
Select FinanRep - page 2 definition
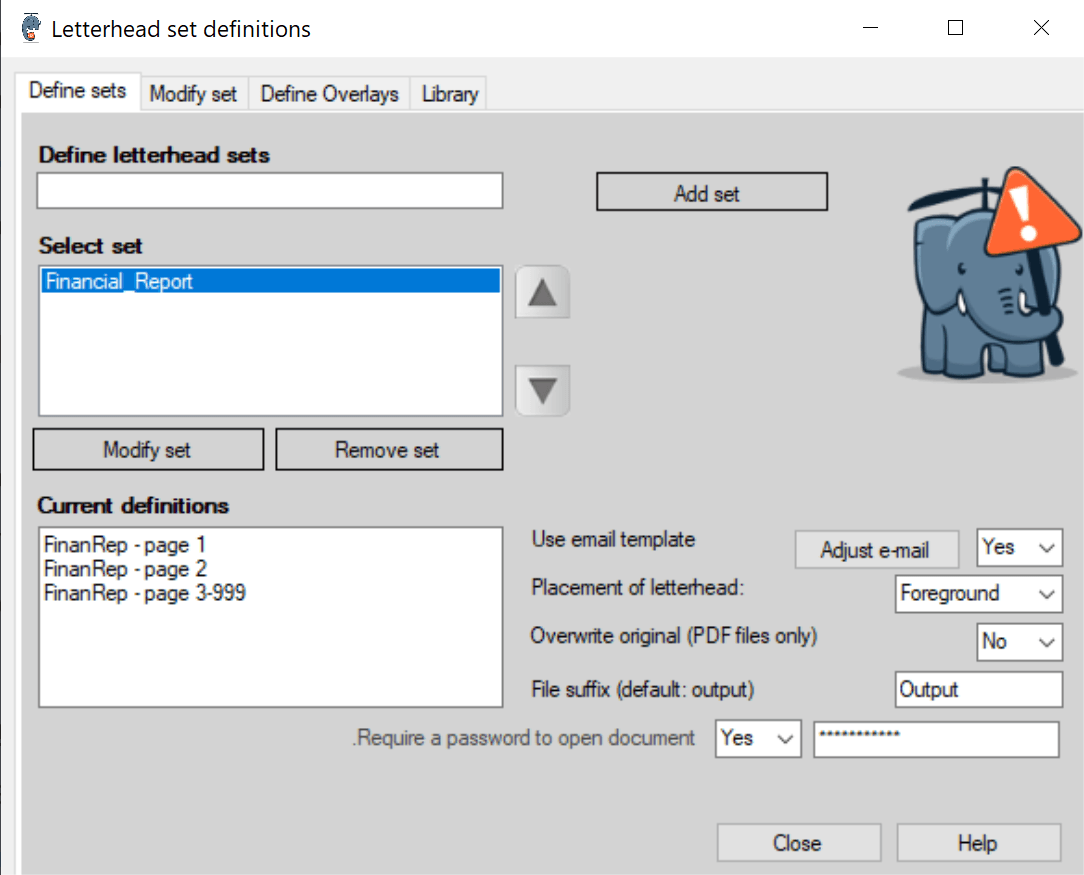tap(126, 570)
